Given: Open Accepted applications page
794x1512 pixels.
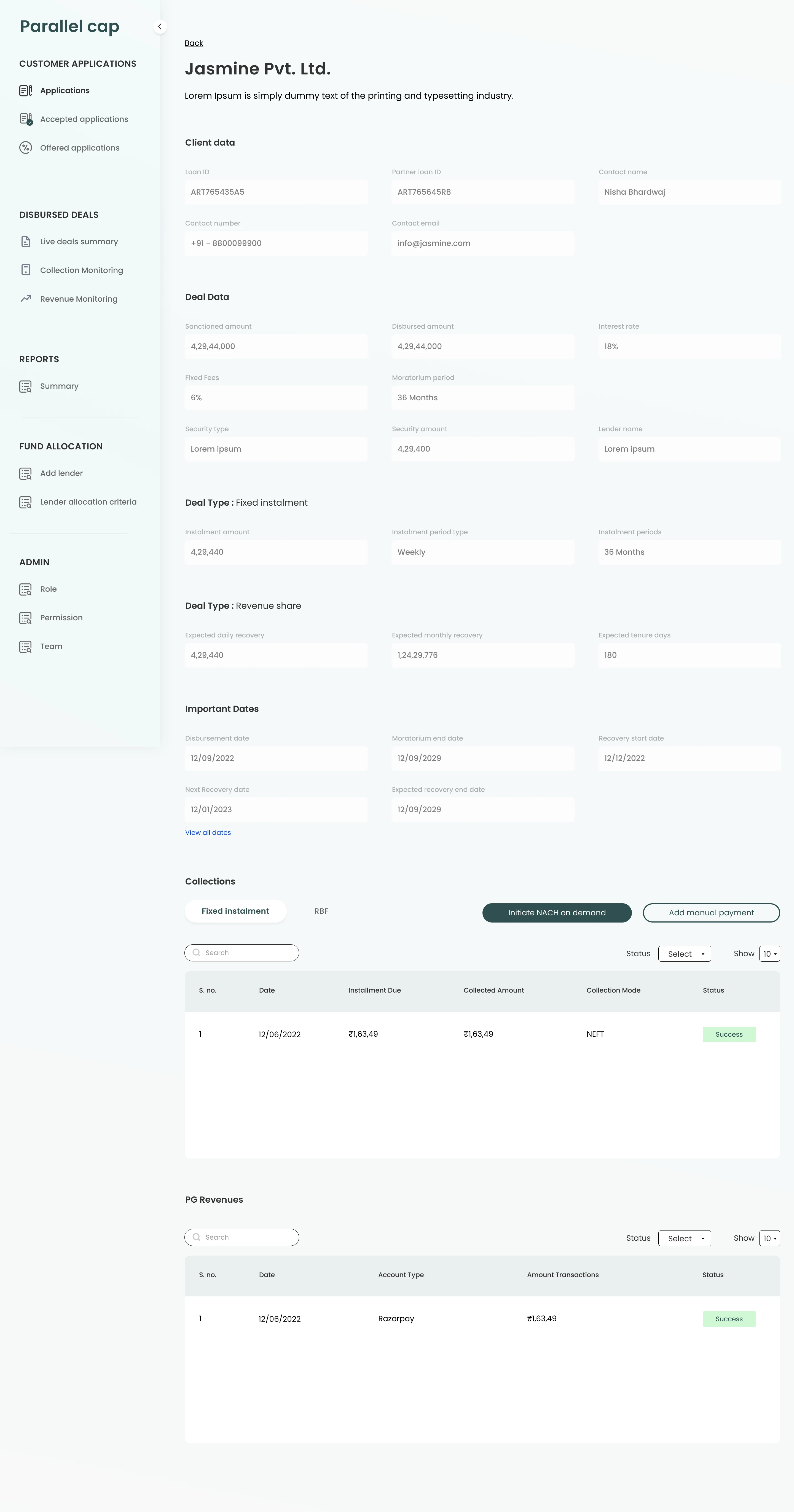Looking at the screenshot, I should click(x=84, y=119).
